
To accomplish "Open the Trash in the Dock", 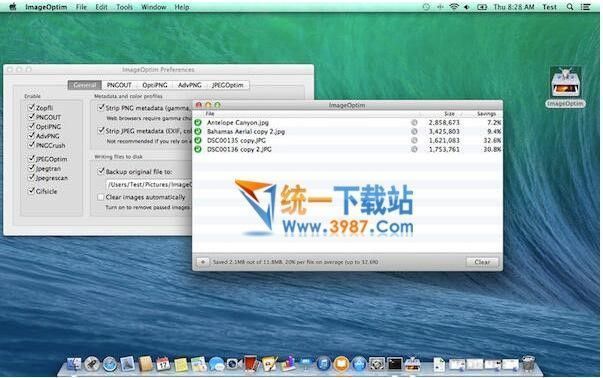I will (x=528, y=363).
